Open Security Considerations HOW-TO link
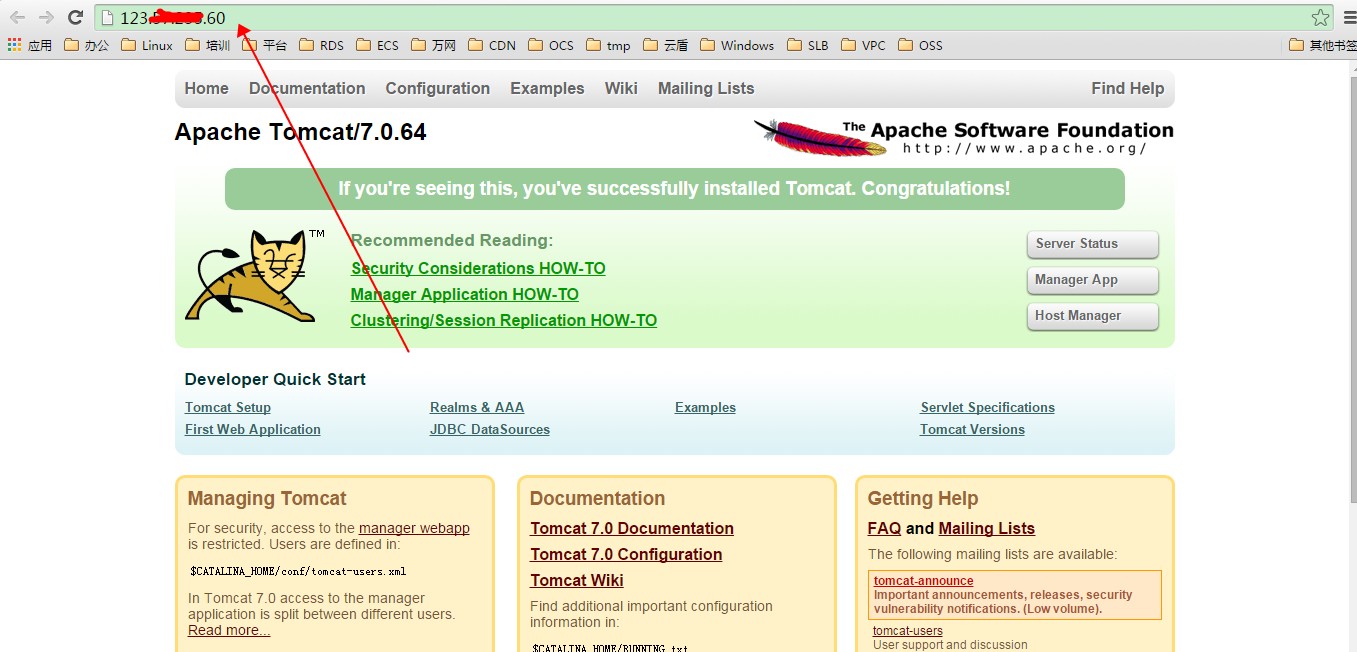The image size is (1357, 652). (x=478, y=268)
